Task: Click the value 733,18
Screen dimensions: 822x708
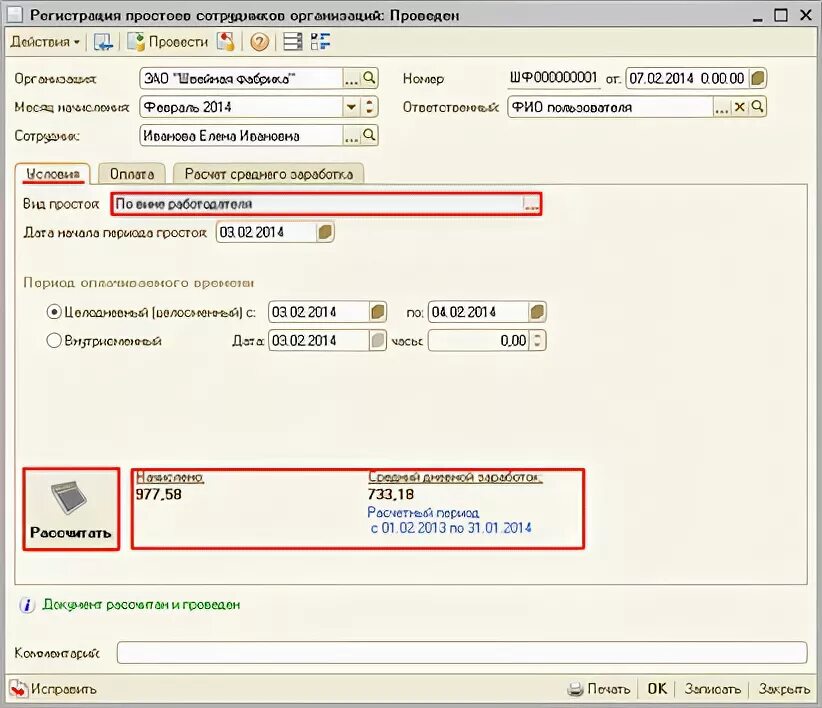Action: (x=391, y=494)
